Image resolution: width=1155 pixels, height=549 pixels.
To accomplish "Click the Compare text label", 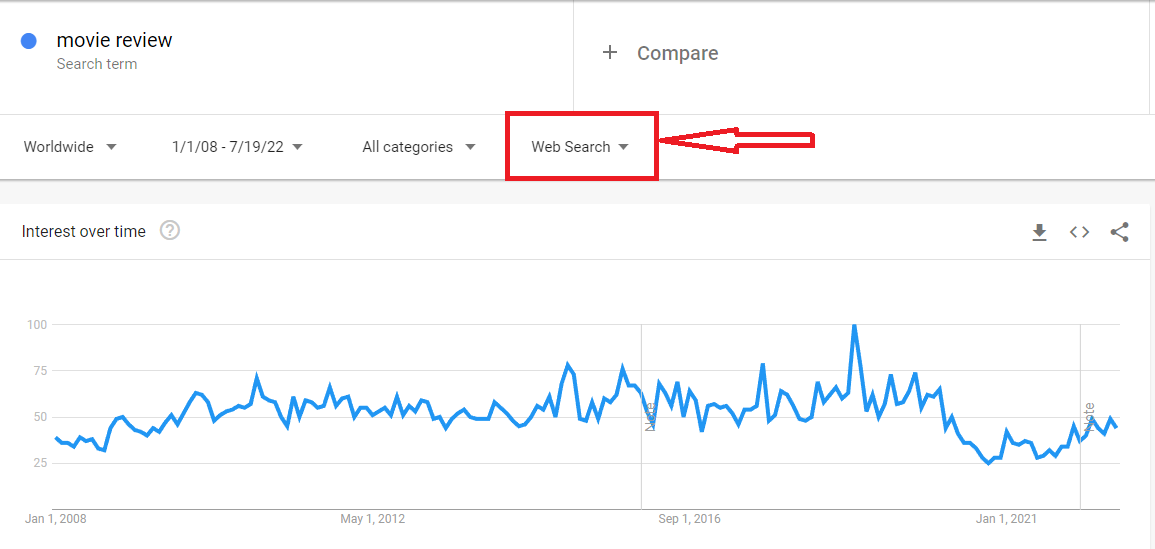I will 677,54.
